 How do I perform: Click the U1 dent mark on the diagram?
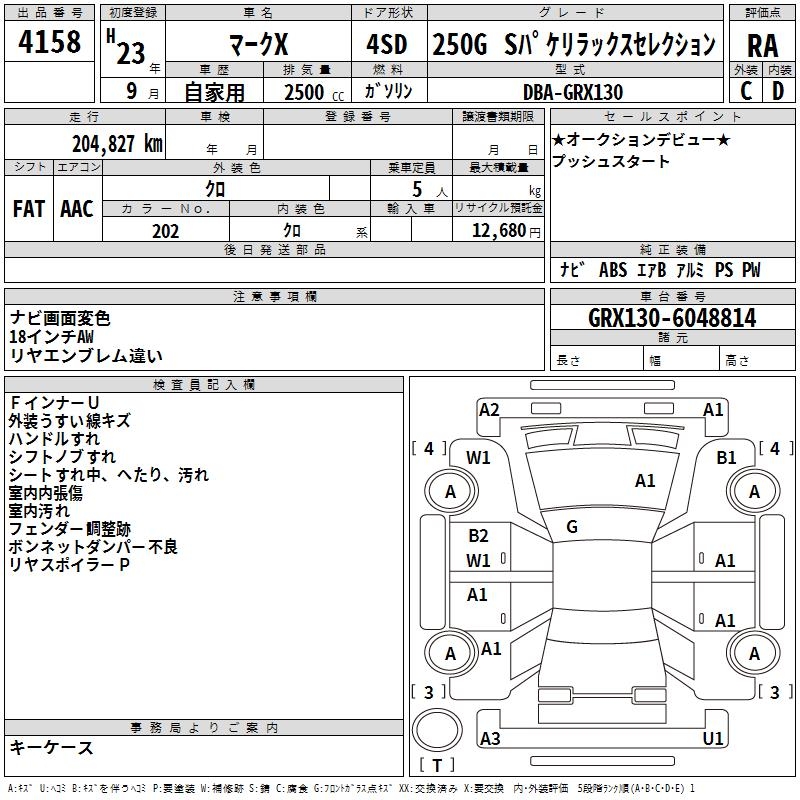(x=713, y=738)
